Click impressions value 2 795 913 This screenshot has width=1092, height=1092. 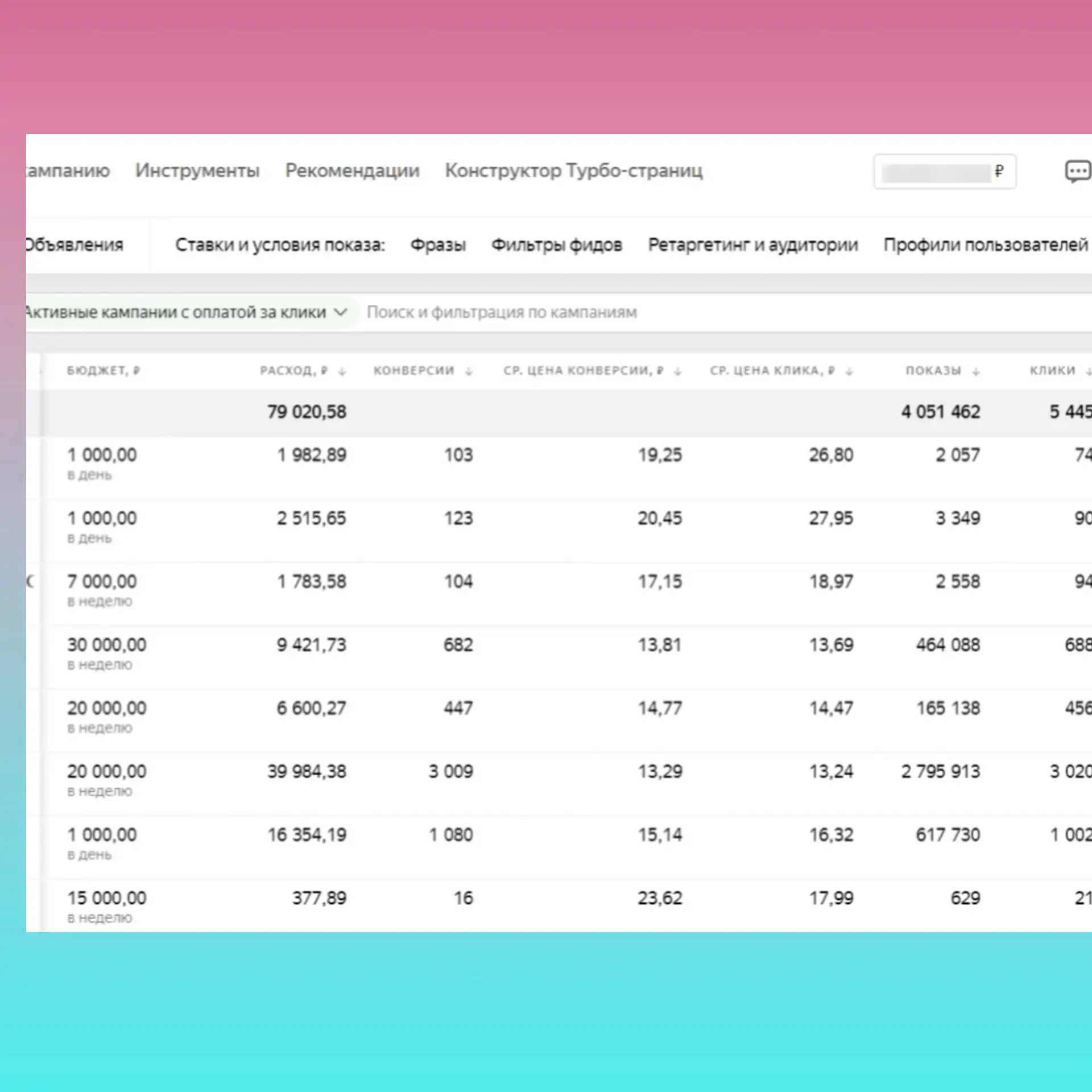(941, 771)
